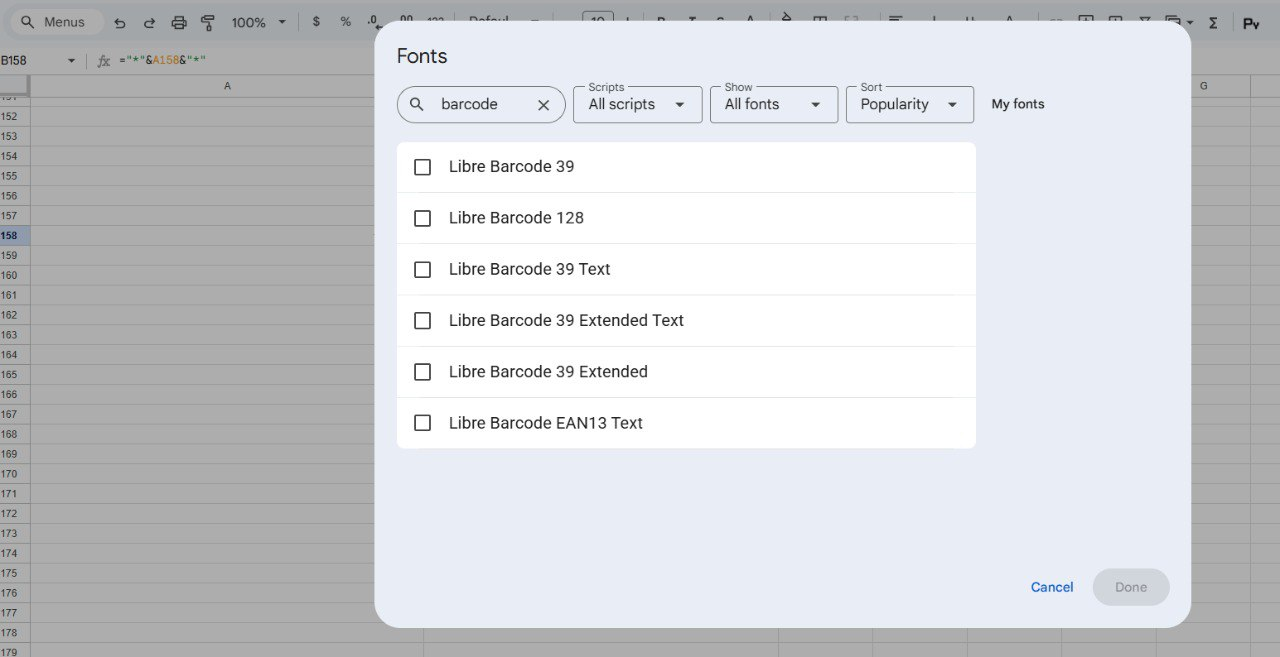This screenshot has width=1280, height=657.
Task: Enable the Libre Barcode EAN13 Text checkbox
Action: tap(422, 423)
